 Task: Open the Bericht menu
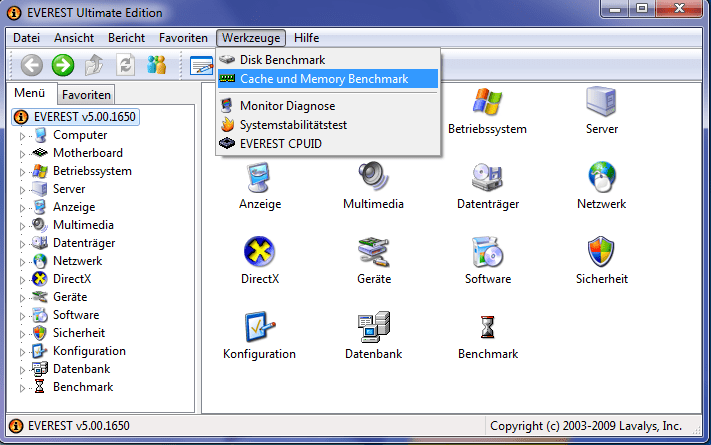pyautogui.click(x=127, y=38)
